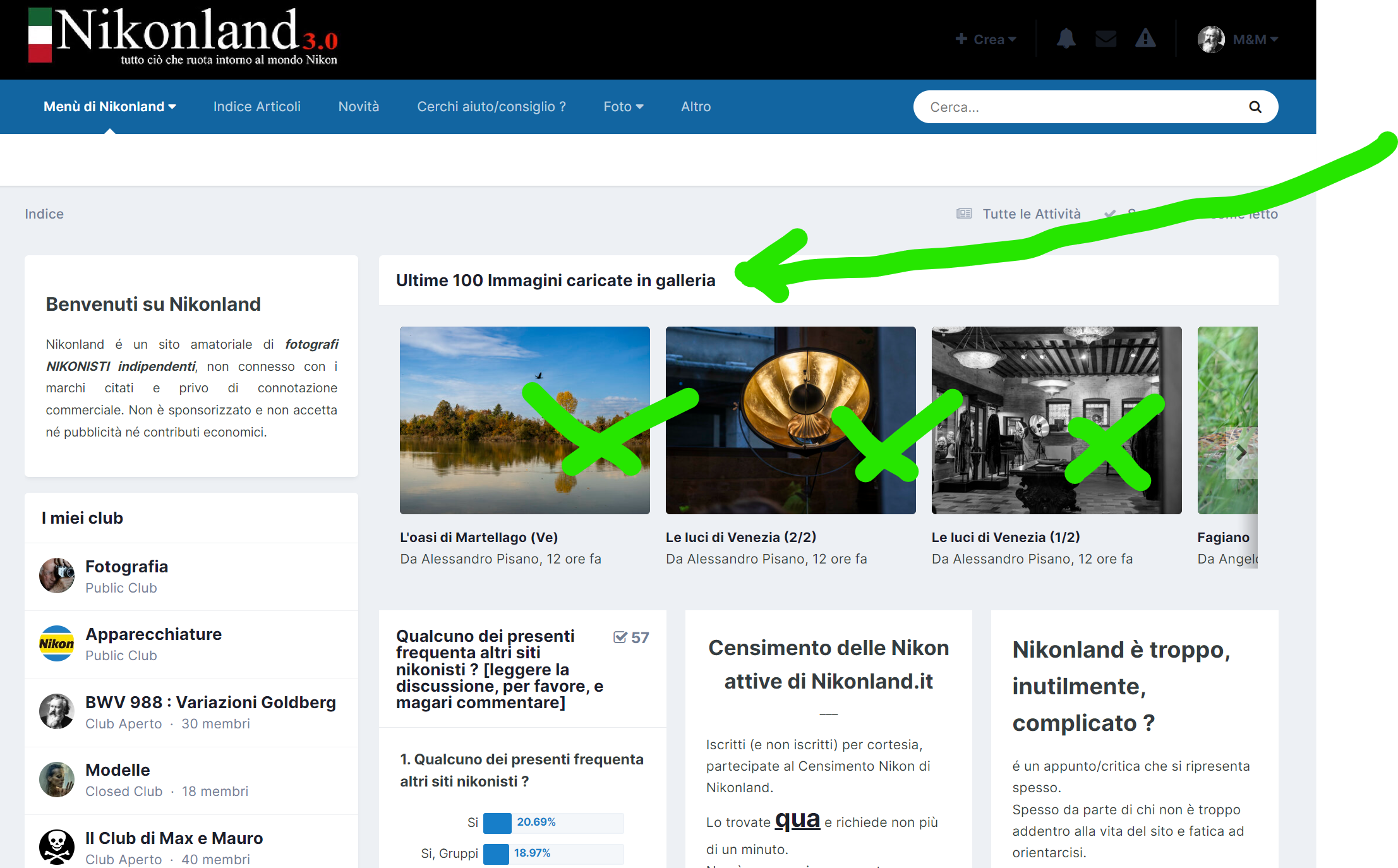This screenshot has width=1398, height=868.
Task: Expand the Foto menu dropdown
Action: [x=624, y=107]
